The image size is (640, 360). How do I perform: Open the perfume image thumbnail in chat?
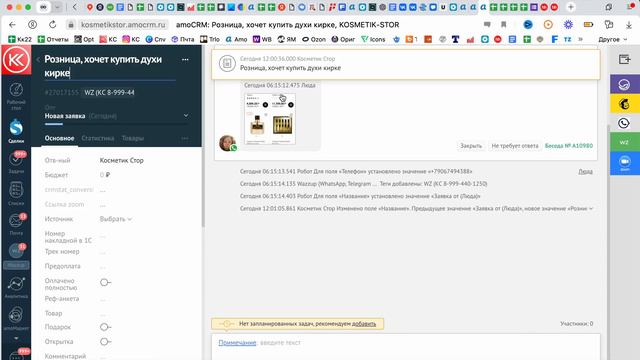pyautogui.click(x=270, y=119)
